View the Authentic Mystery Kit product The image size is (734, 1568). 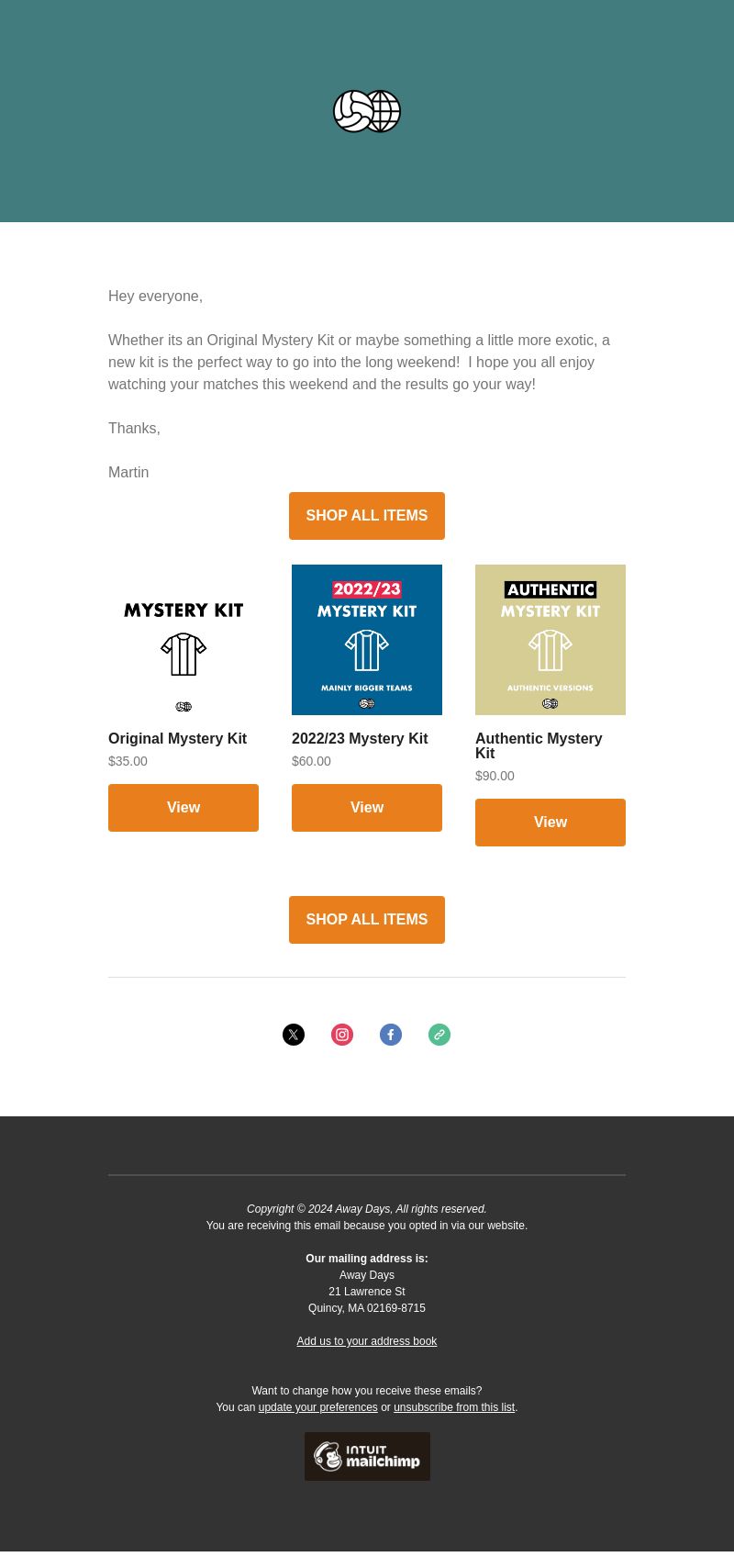(x=550, y=823)
